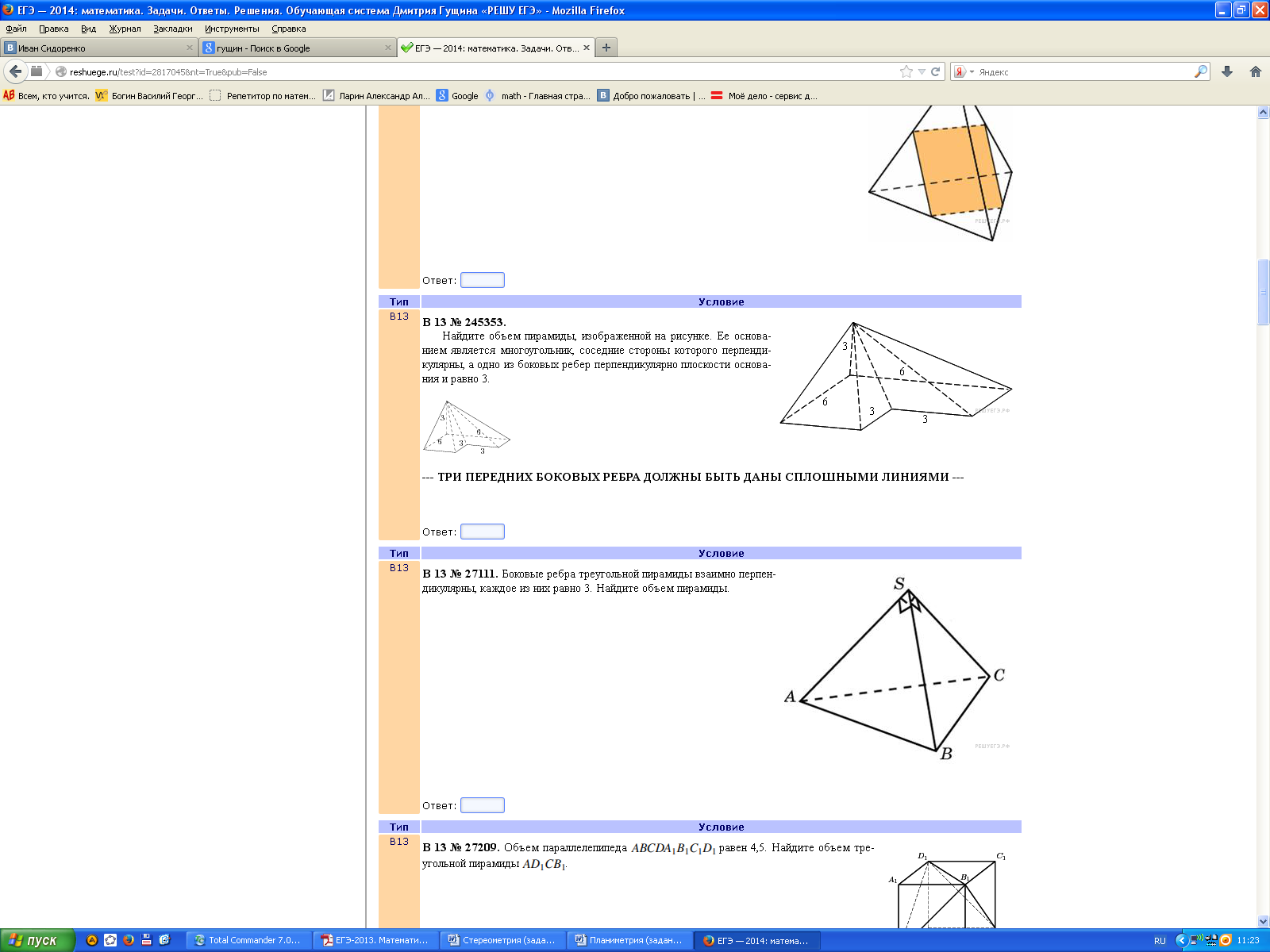Screen dimensions: 1270x952
Task: Click answer field for task № 245353
Action: [x=483, y=532]
